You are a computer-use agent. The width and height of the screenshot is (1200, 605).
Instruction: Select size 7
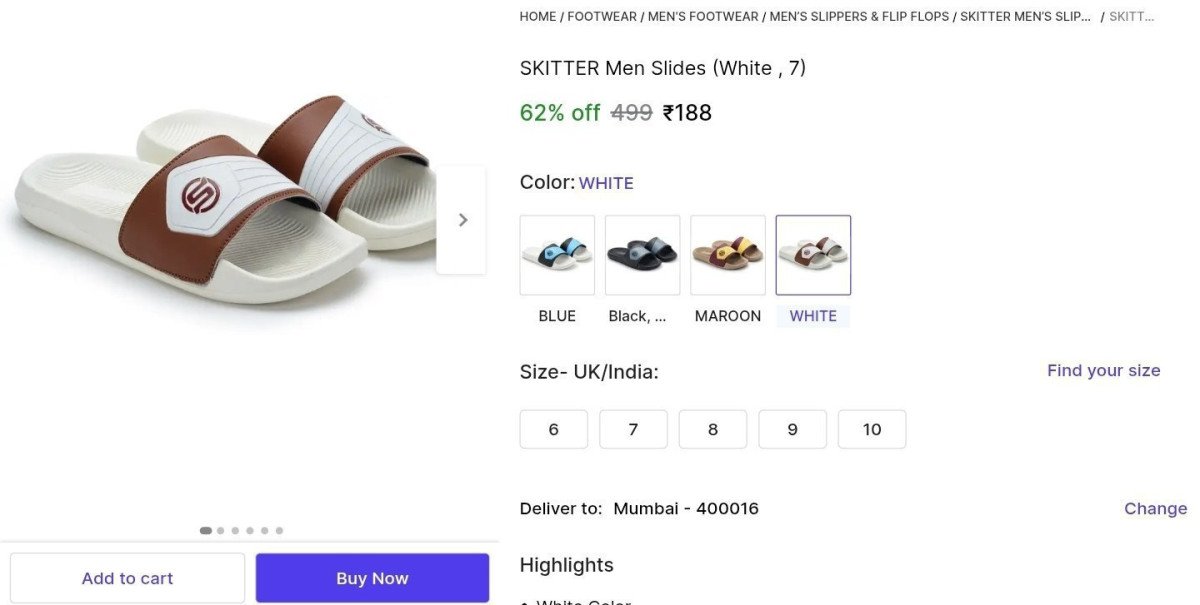tap(633, 429)
